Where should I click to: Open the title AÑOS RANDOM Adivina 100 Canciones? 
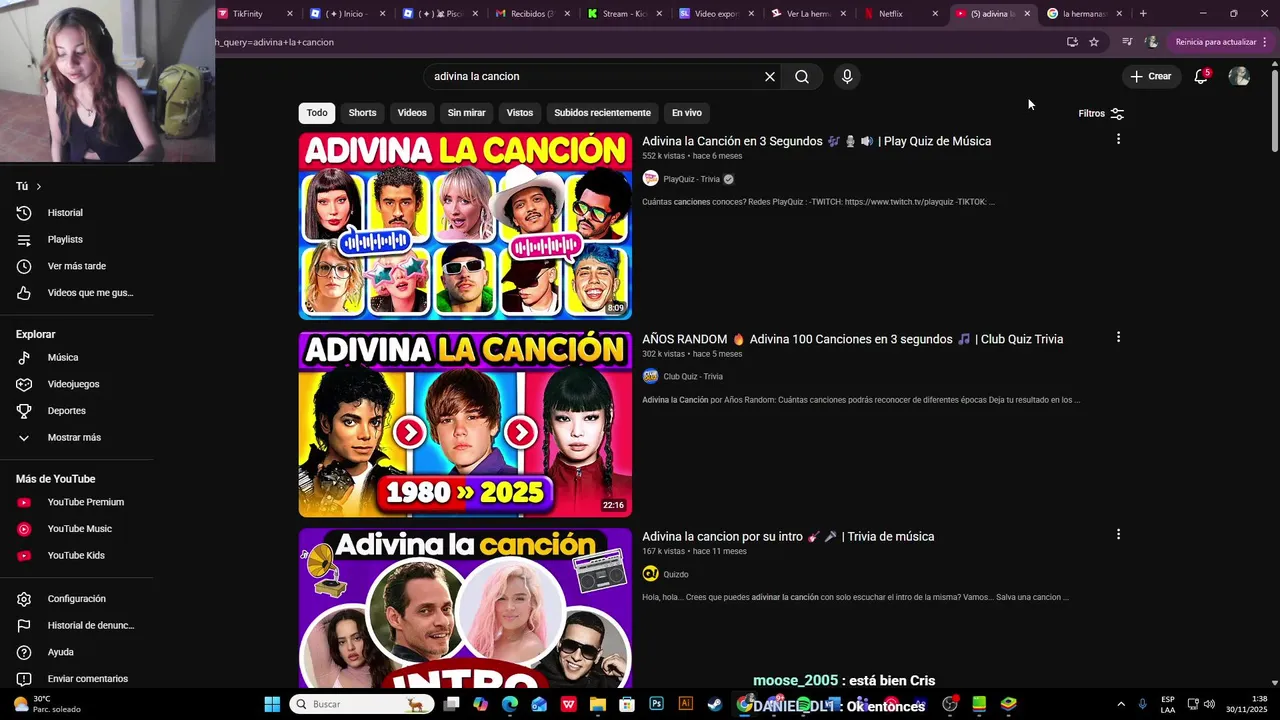tap(852, 339)
